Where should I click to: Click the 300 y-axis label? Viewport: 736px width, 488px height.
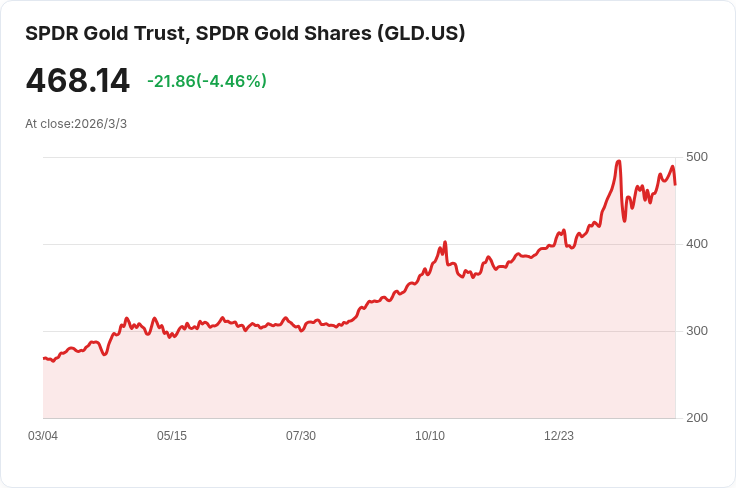tap(696, 331)
